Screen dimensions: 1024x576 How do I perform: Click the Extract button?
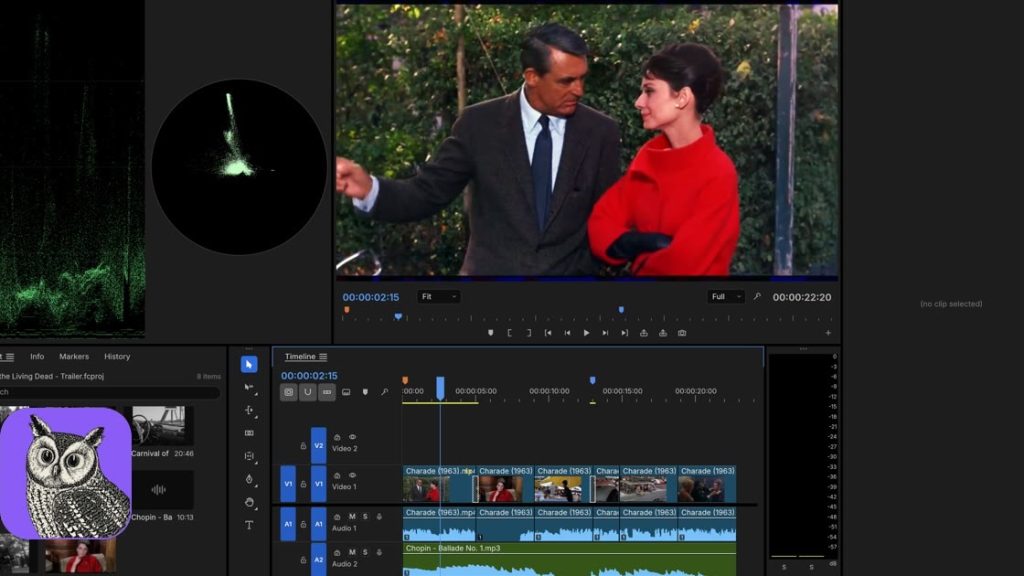663,333
